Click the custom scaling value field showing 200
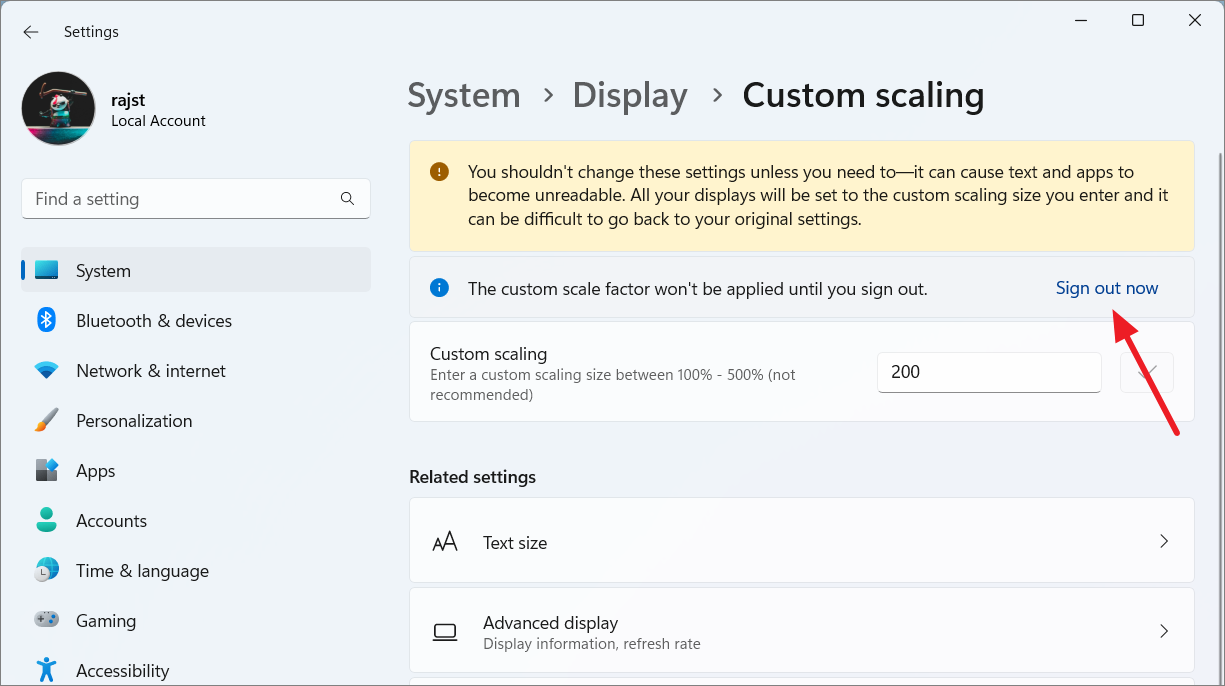This screenshot has width=1225, height=686. [988, 372]
